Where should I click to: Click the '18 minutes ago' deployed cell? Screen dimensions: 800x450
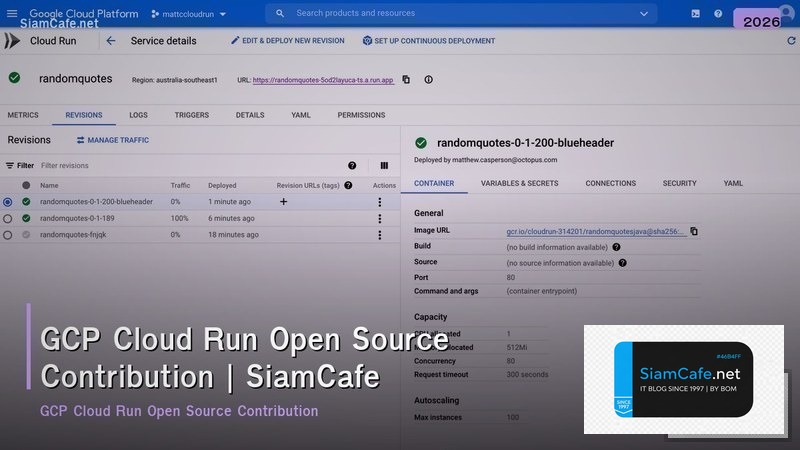pyautogui.click(x=233, y=235)
